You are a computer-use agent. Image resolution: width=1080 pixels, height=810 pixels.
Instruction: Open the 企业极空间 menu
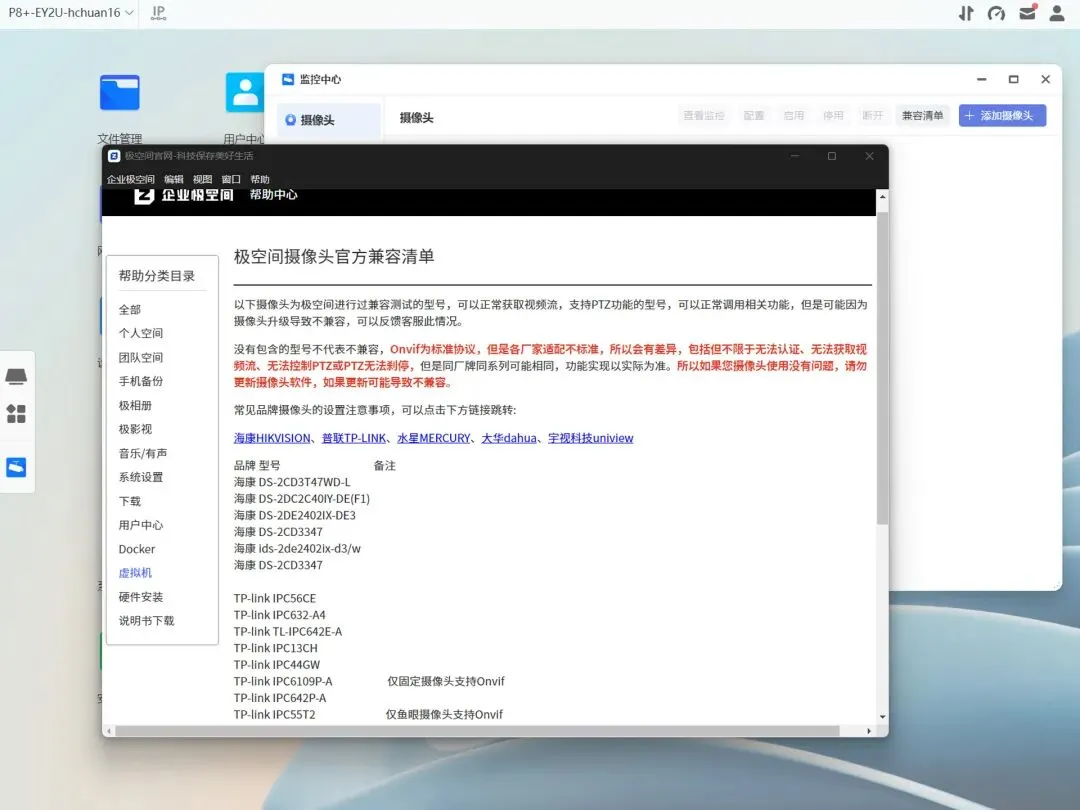click(x=130, y=179)
